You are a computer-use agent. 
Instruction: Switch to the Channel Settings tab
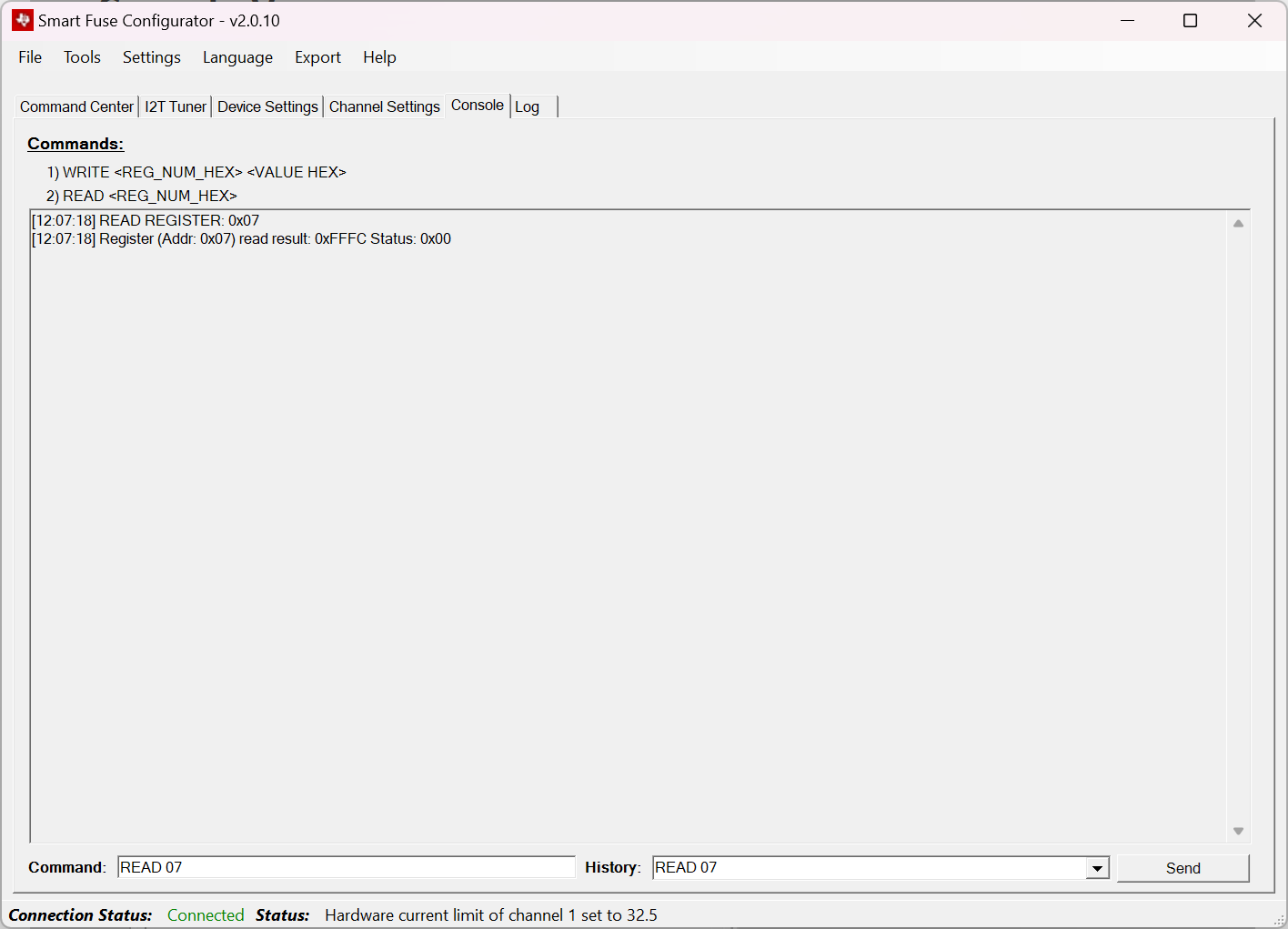click(384, 106)
